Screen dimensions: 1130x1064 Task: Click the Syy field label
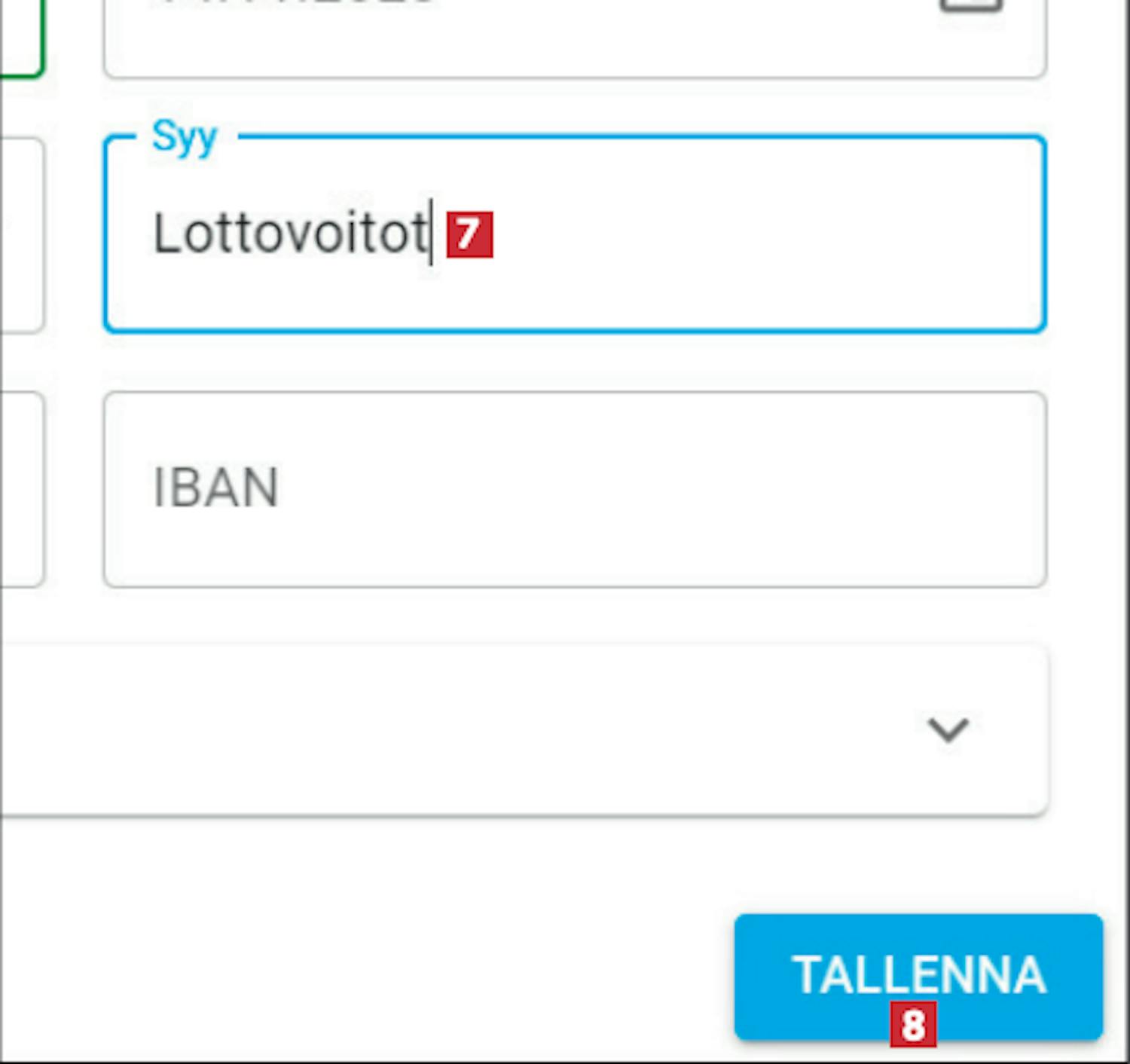point(185,137)
